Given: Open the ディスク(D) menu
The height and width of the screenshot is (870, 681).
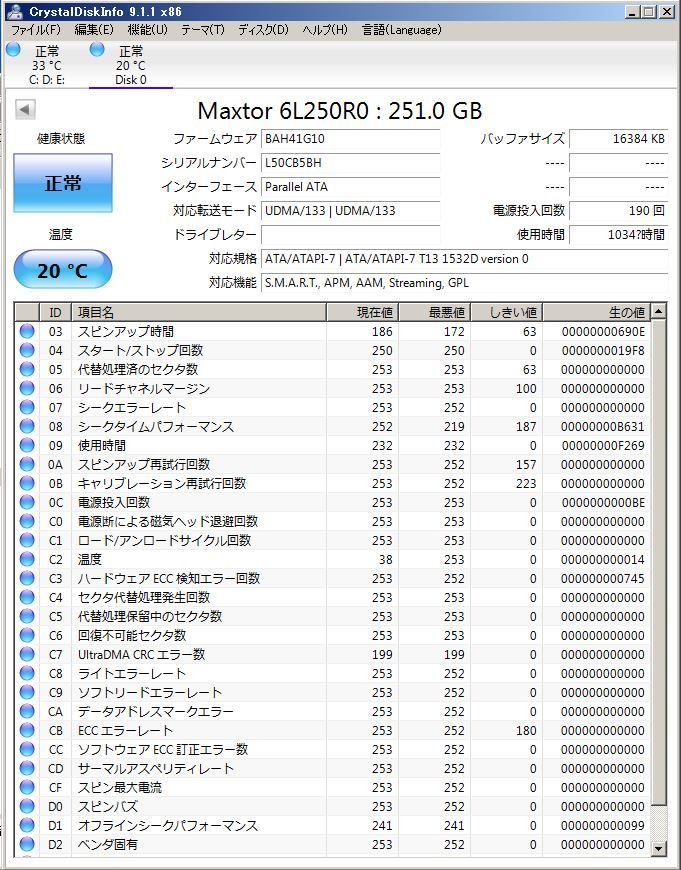Looking at the screenshot, I should pyautogui.click(x=263, y=30).
